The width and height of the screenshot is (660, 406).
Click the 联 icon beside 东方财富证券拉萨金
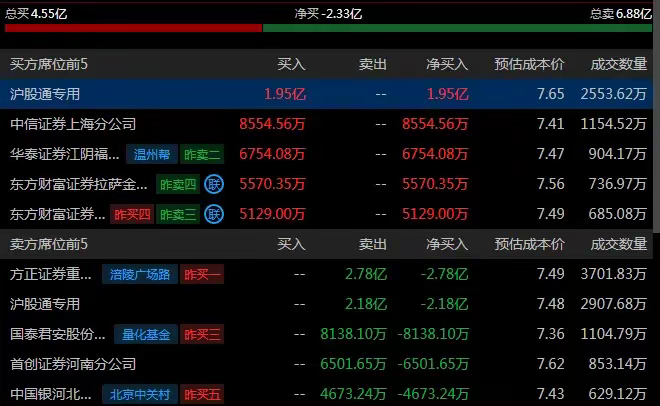(214, 184)
